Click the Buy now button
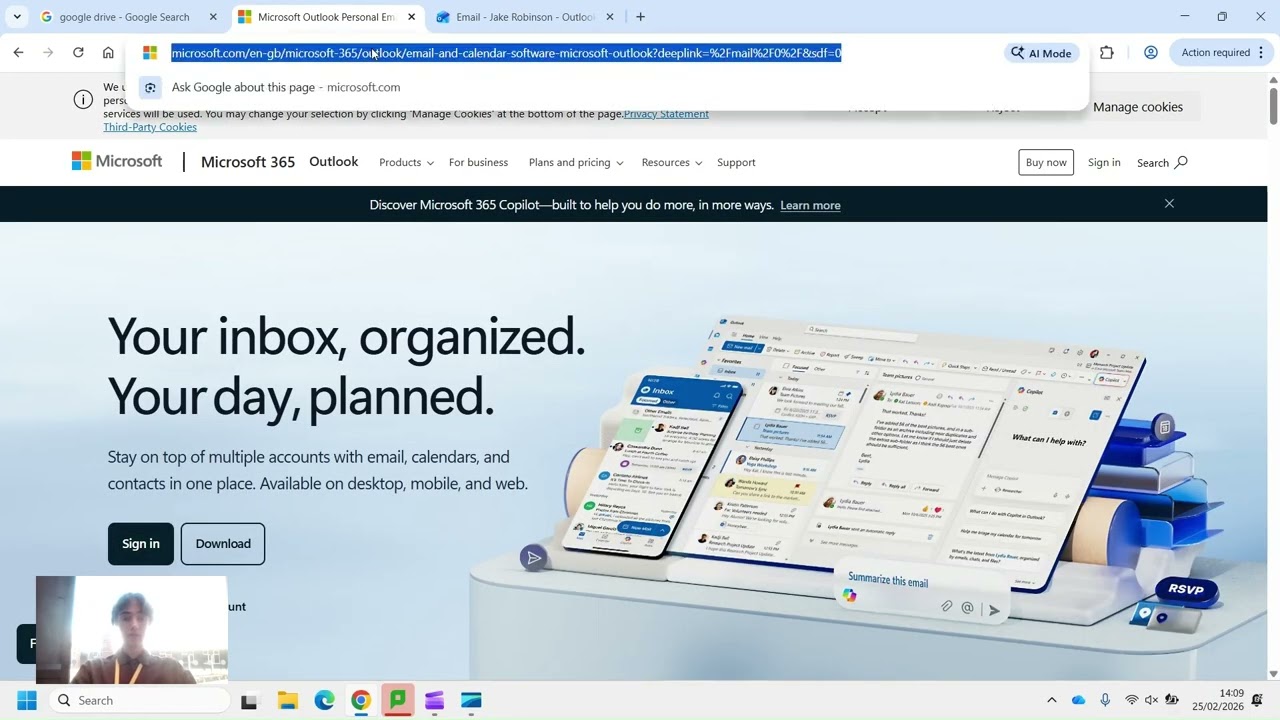This screenshot has width=1280, height=720. click(1046, 162)
